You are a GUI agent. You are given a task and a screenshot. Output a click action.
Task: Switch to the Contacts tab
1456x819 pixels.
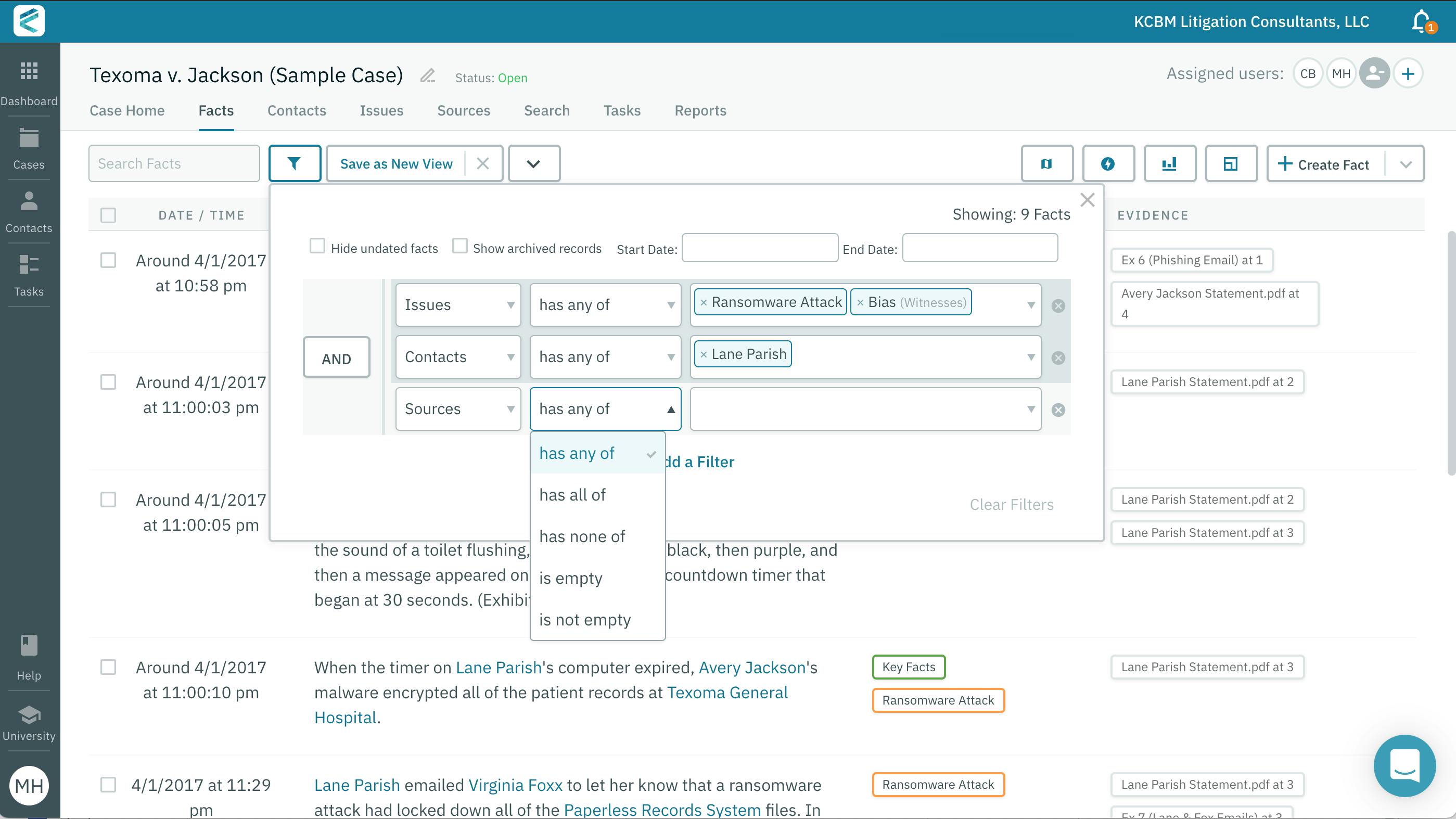[x=296, y=110]
